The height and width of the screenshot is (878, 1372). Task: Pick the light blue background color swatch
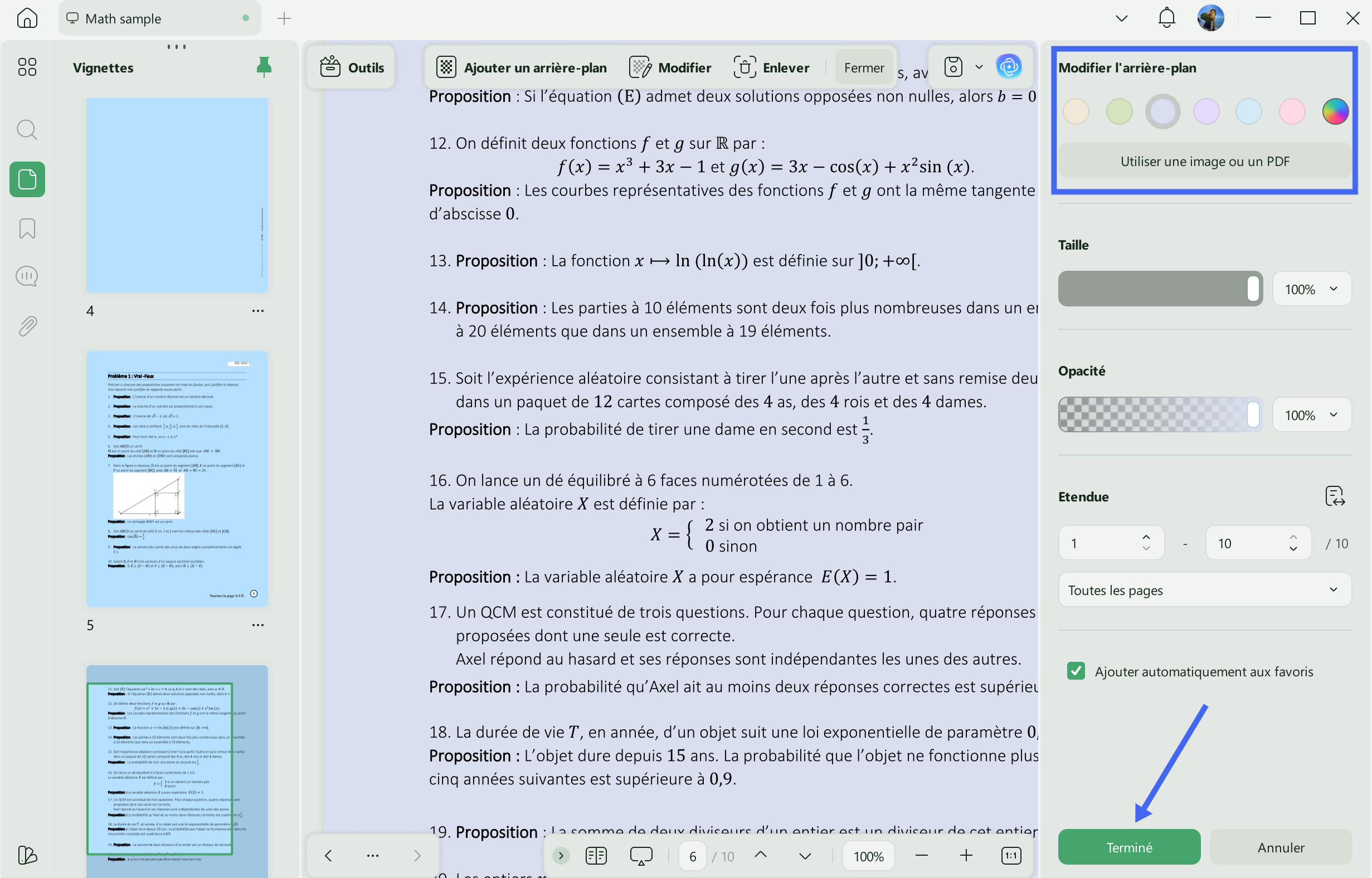[1249, 111]
